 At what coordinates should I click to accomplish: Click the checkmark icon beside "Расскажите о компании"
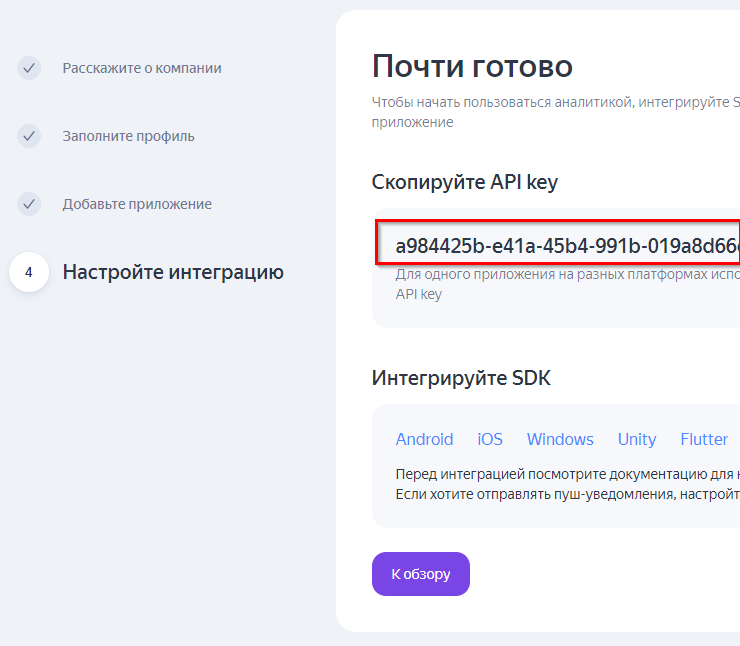29,68
